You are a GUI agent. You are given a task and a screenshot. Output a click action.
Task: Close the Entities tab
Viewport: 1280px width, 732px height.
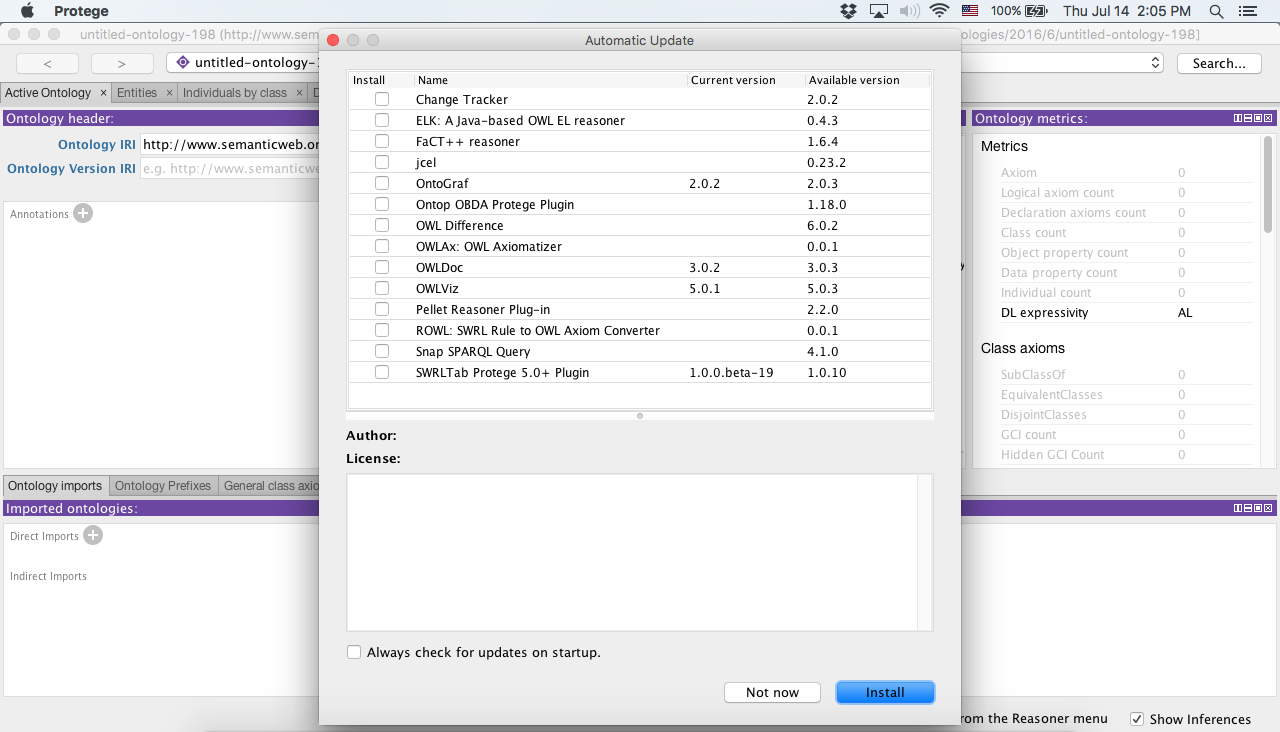[169, 93]
